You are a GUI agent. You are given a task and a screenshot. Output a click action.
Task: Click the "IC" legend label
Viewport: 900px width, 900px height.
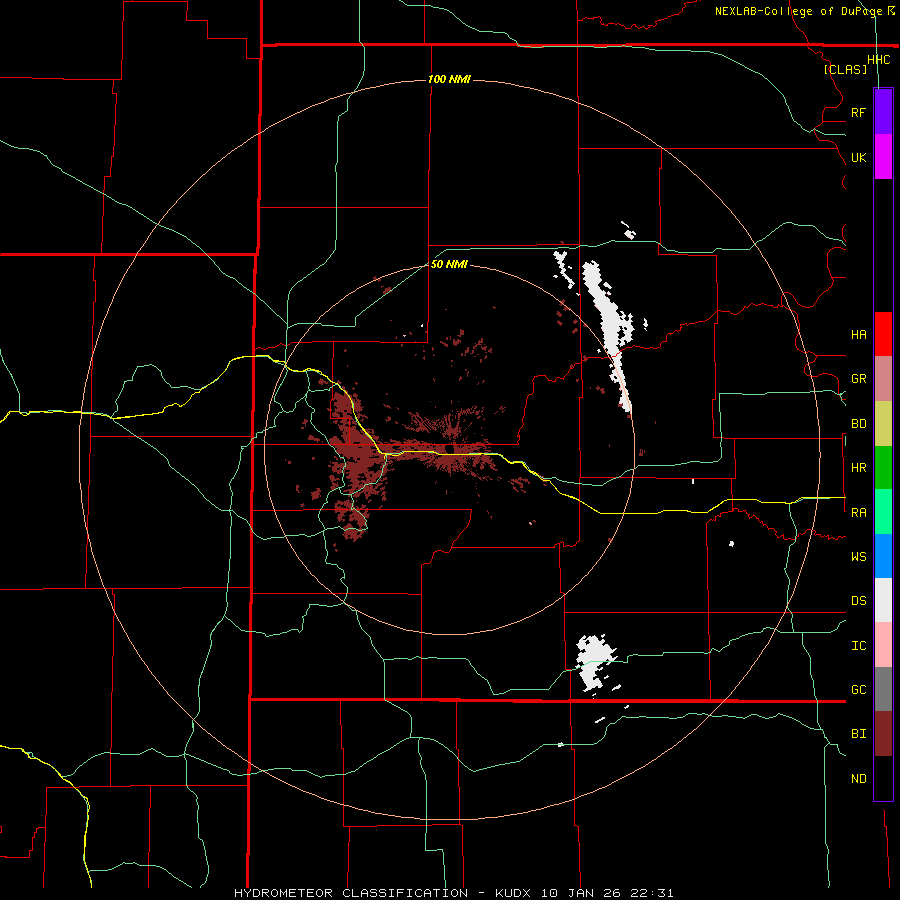click(x=858, y=646)
